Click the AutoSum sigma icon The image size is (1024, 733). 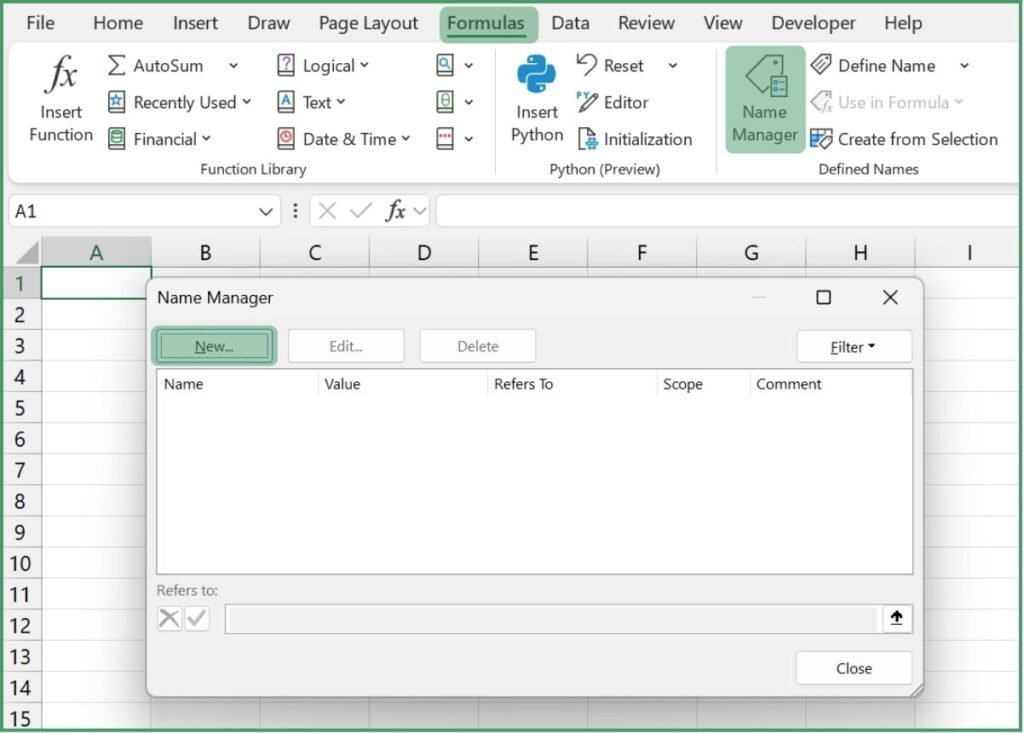116,65
